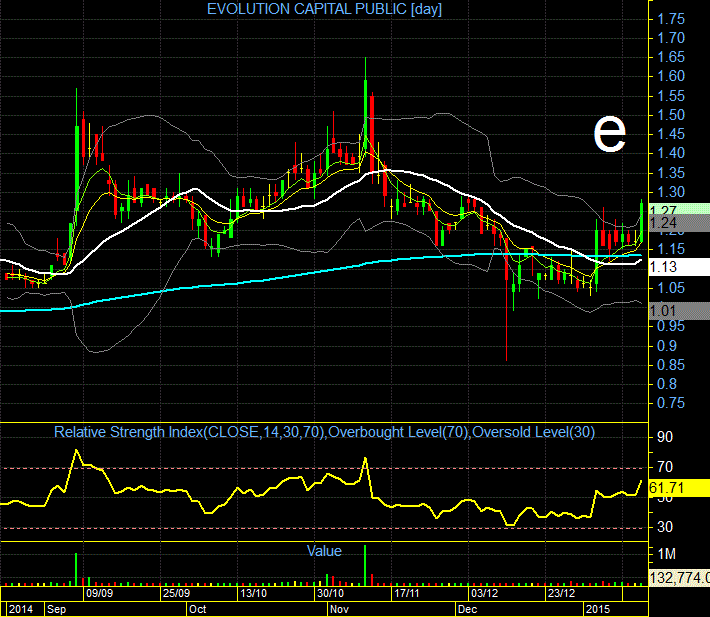The image size is (710, 617).
Task: Click the 1.13 white price tag
Action: tap(679, 267)
